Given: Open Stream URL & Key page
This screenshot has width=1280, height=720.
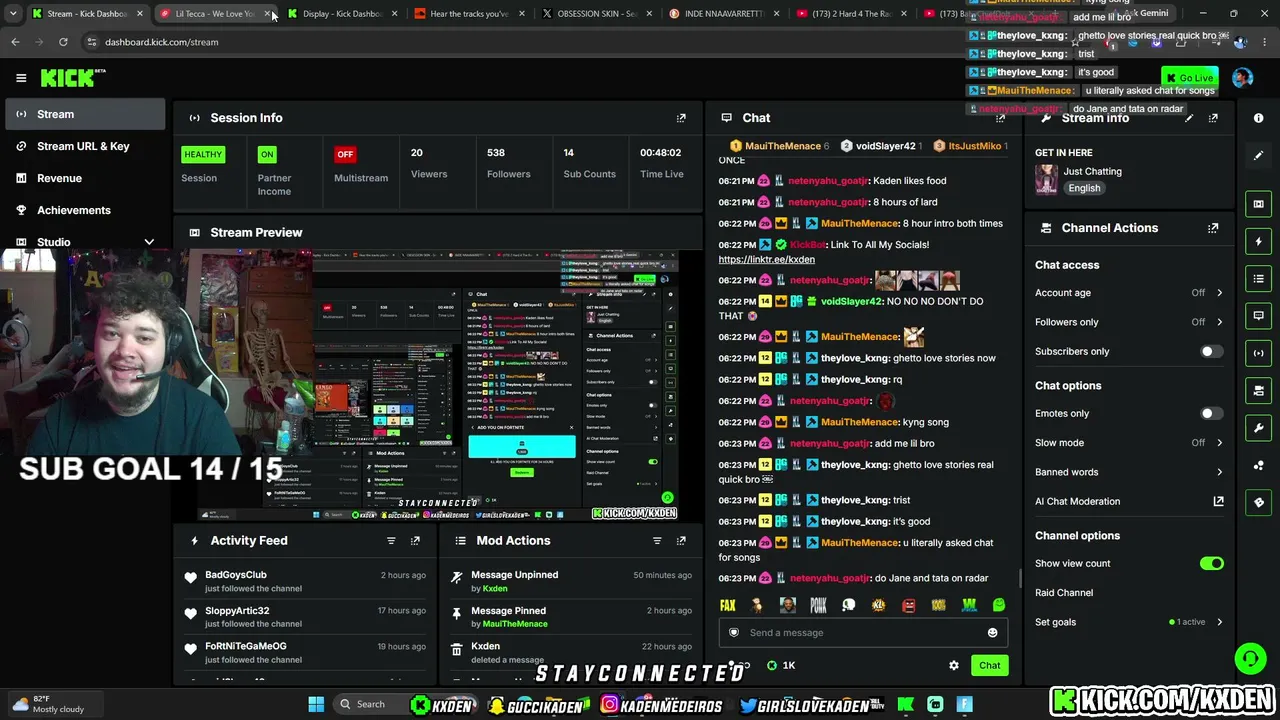Looking at the screenshot, I should click(84, 146).
